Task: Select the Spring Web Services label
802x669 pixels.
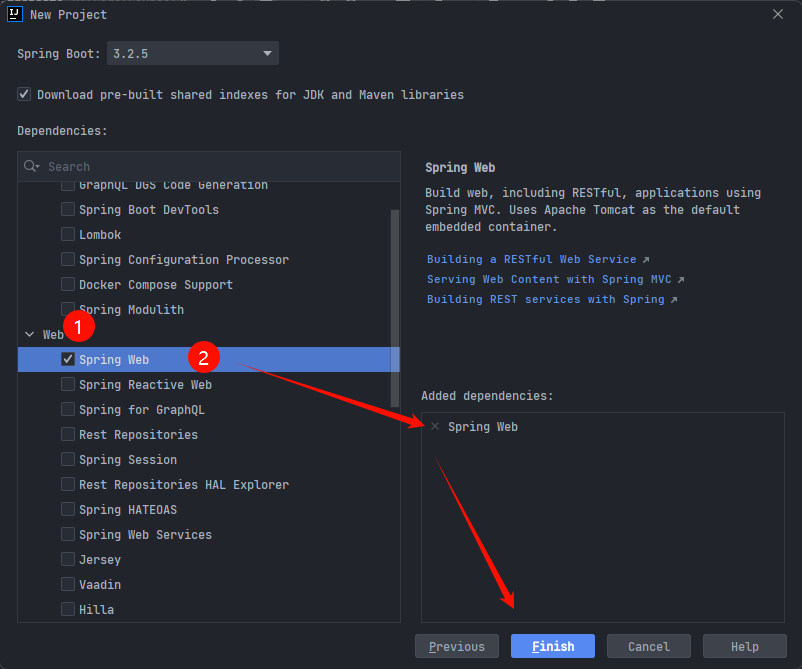Action: pyautogui.click(x=145, y=535)
